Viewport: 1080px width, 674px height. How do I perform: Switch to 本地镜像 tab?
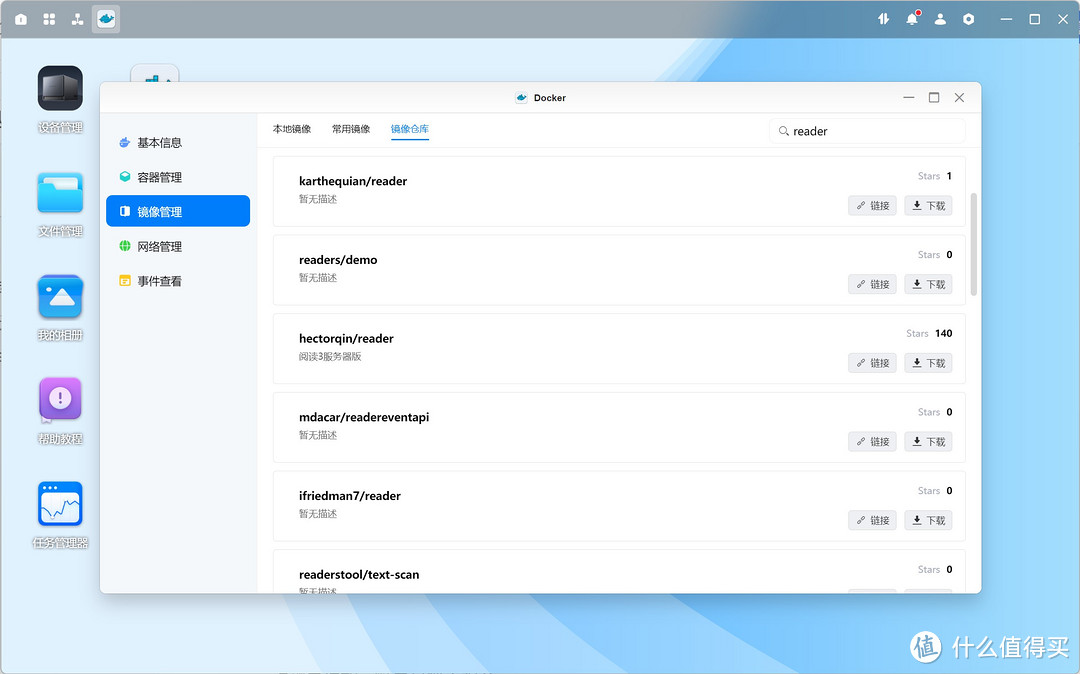pyautogui.click(x=292, y=129)
